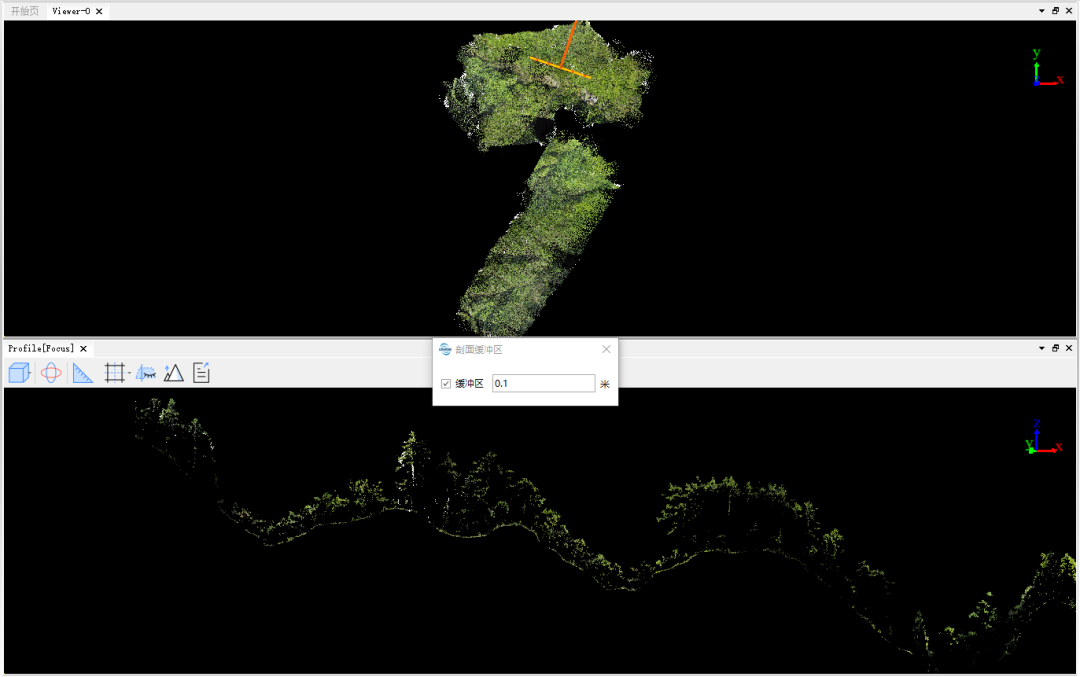Click the XY axis gizmo in Viewer-0
This screenshot has height=677, width=1080.
point(1047,67)
